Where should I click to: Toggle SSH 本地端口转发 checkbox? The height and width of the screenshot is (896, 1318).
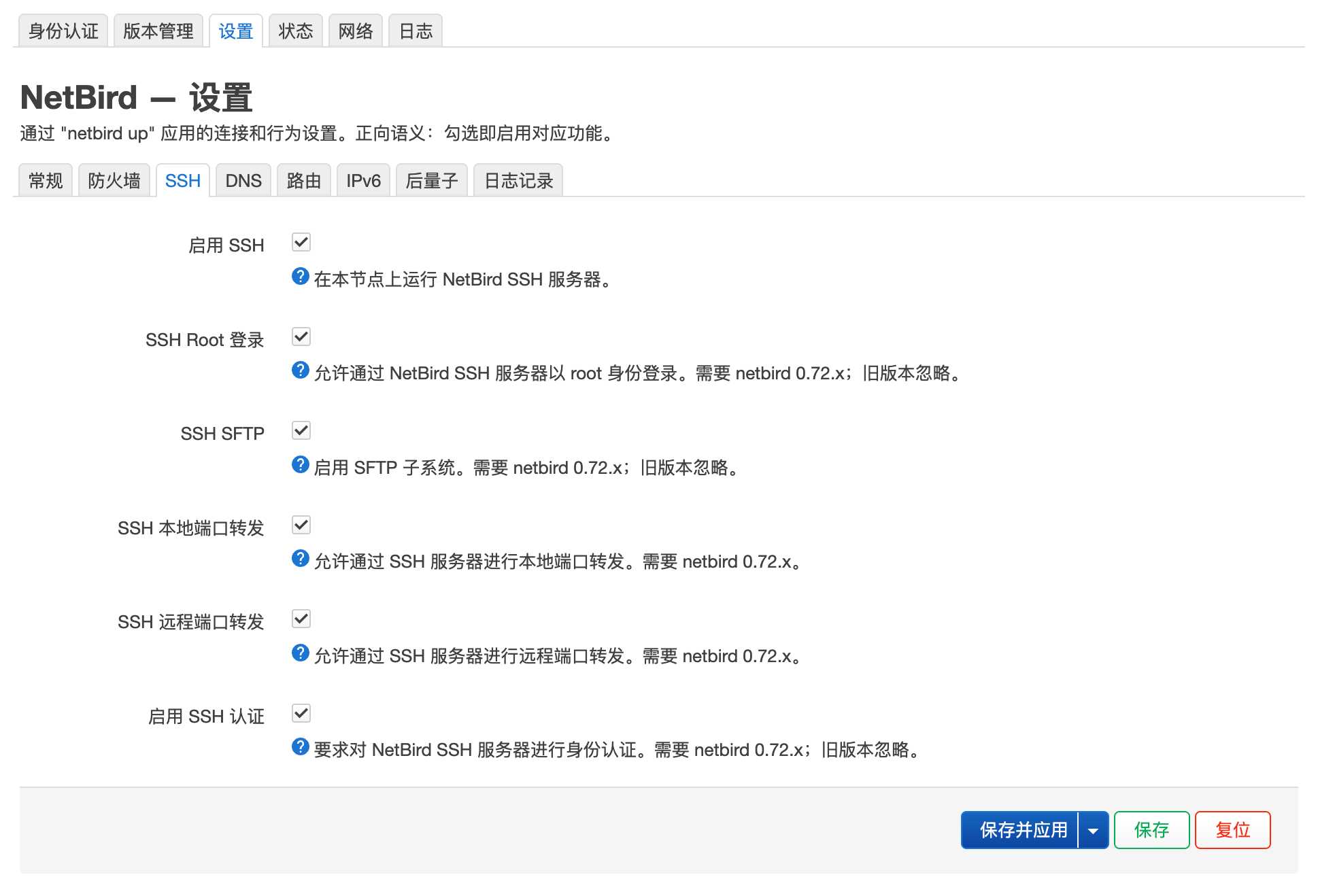pos(301,525)
